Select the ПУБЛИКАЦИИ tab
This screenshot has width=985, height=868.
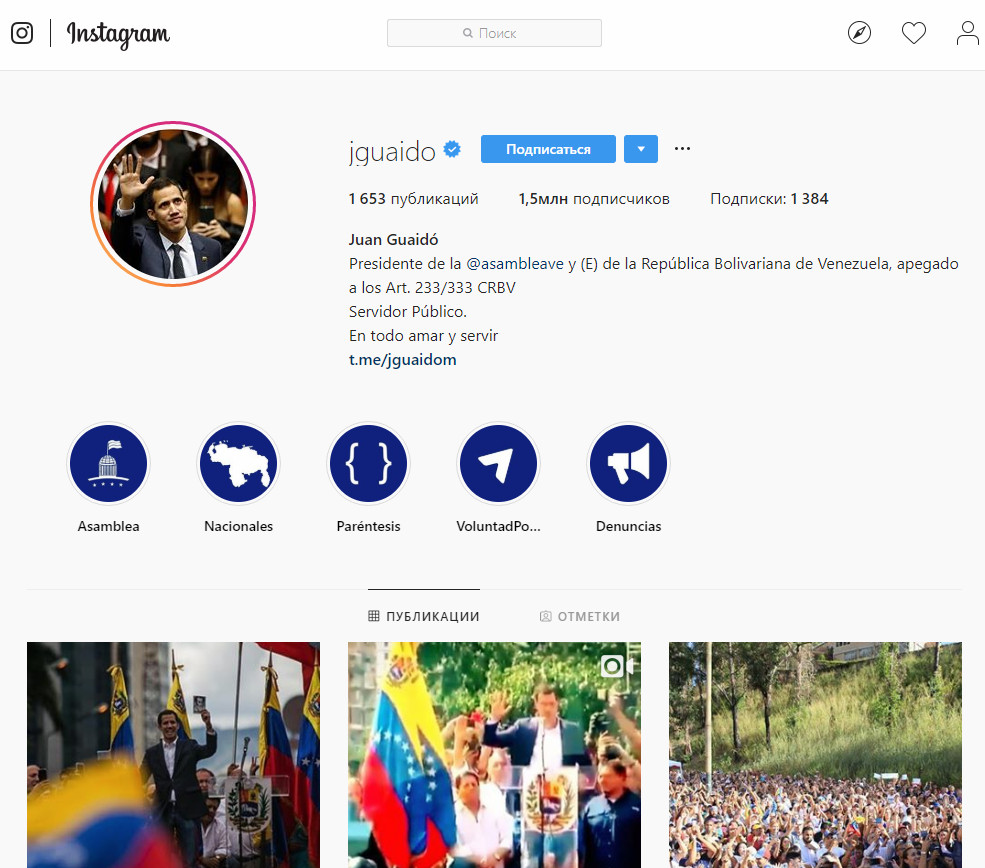click(x=424, y=616)
